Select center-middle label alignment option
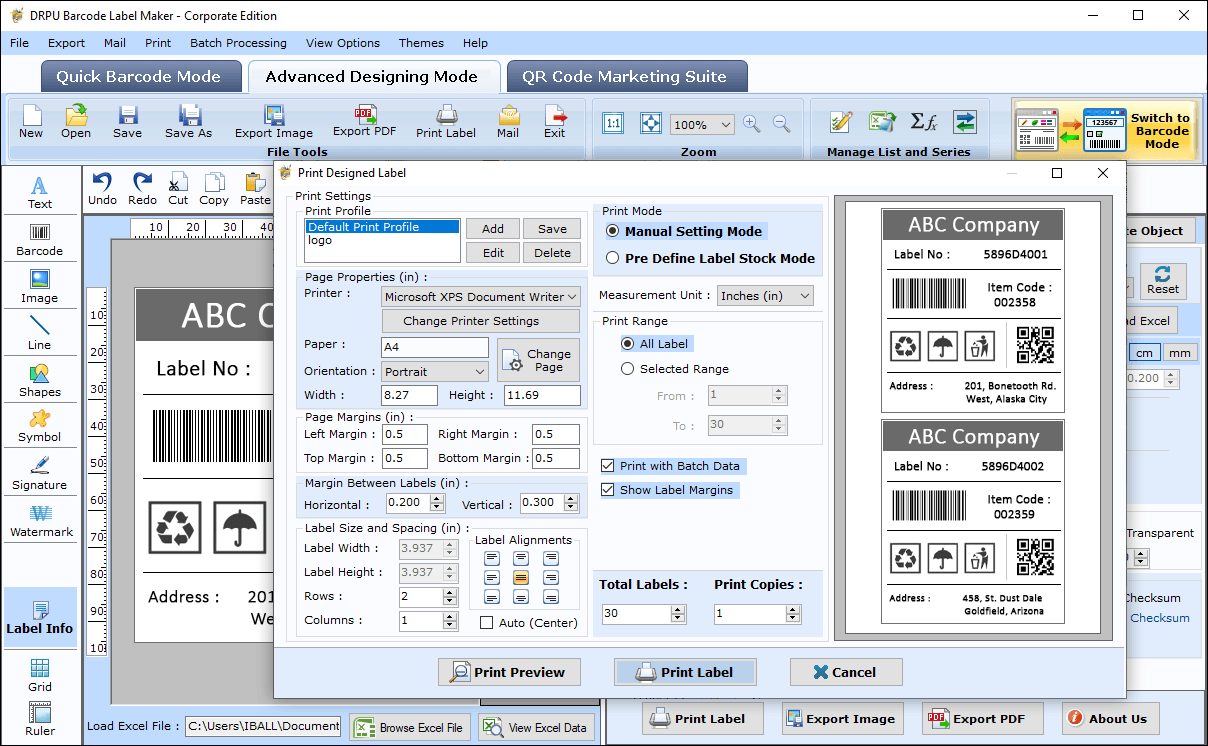1208x746 pixels. 521,578
